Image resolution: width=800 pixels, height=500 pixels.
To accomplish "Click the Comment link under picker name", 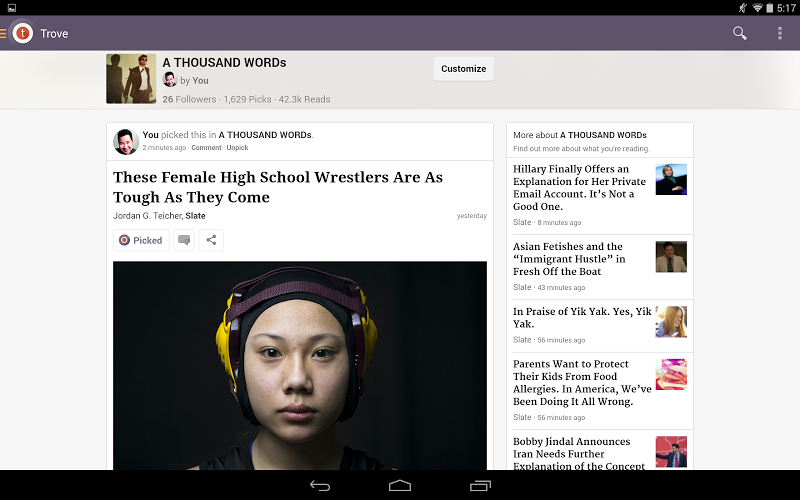I will point(206,147).
